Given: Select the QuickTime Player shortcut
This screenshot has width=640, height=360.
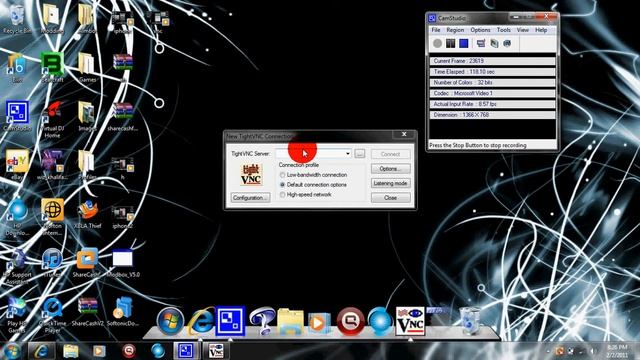Looking at the screenshot, I should 52,315.
